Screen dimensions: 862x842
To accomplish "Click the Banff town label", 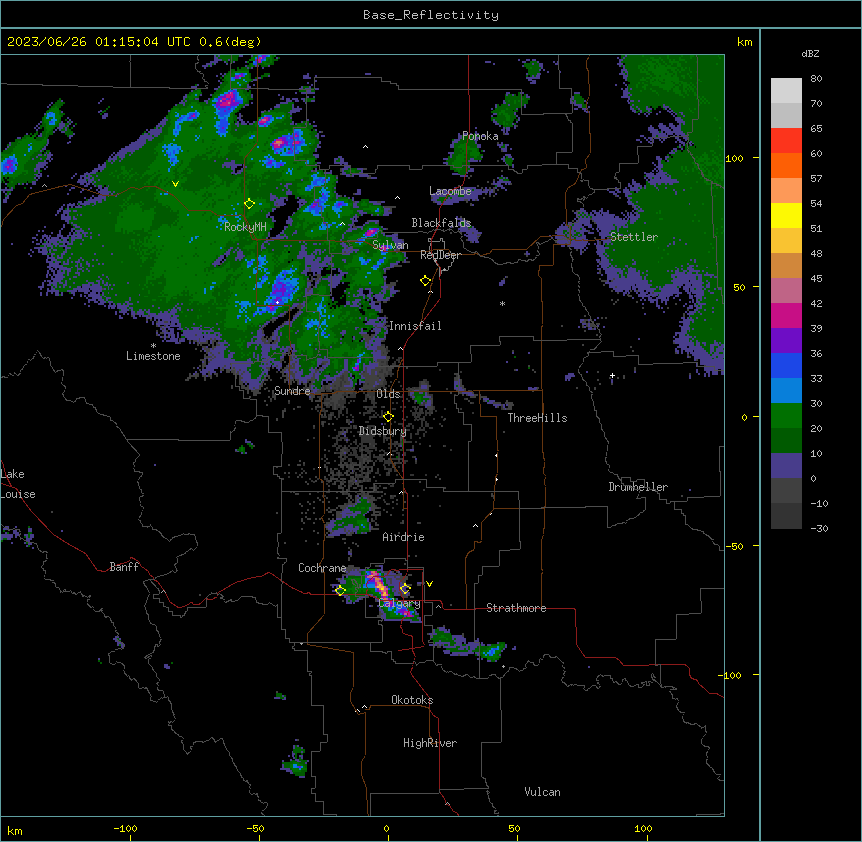I will click(124, 567).
